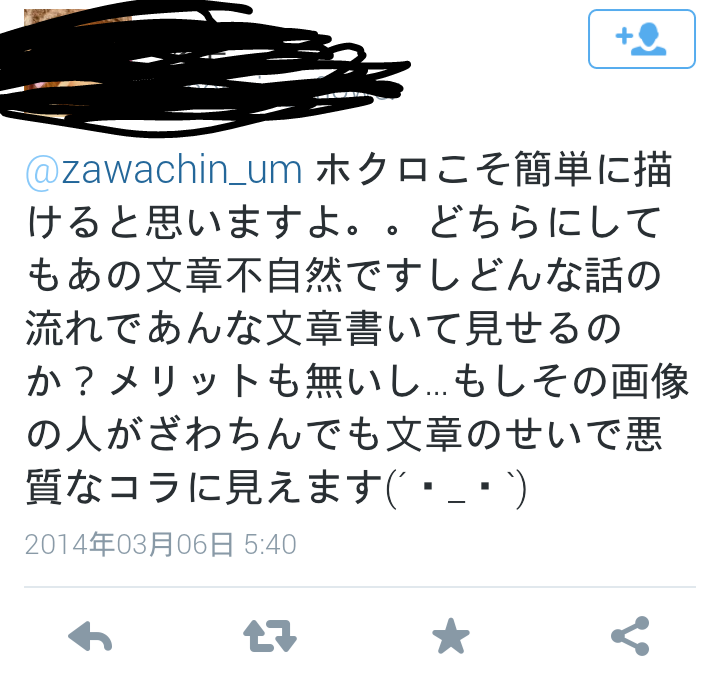
Task: Click the 2014年03月06日 date stamp
Action: [129, 545]
